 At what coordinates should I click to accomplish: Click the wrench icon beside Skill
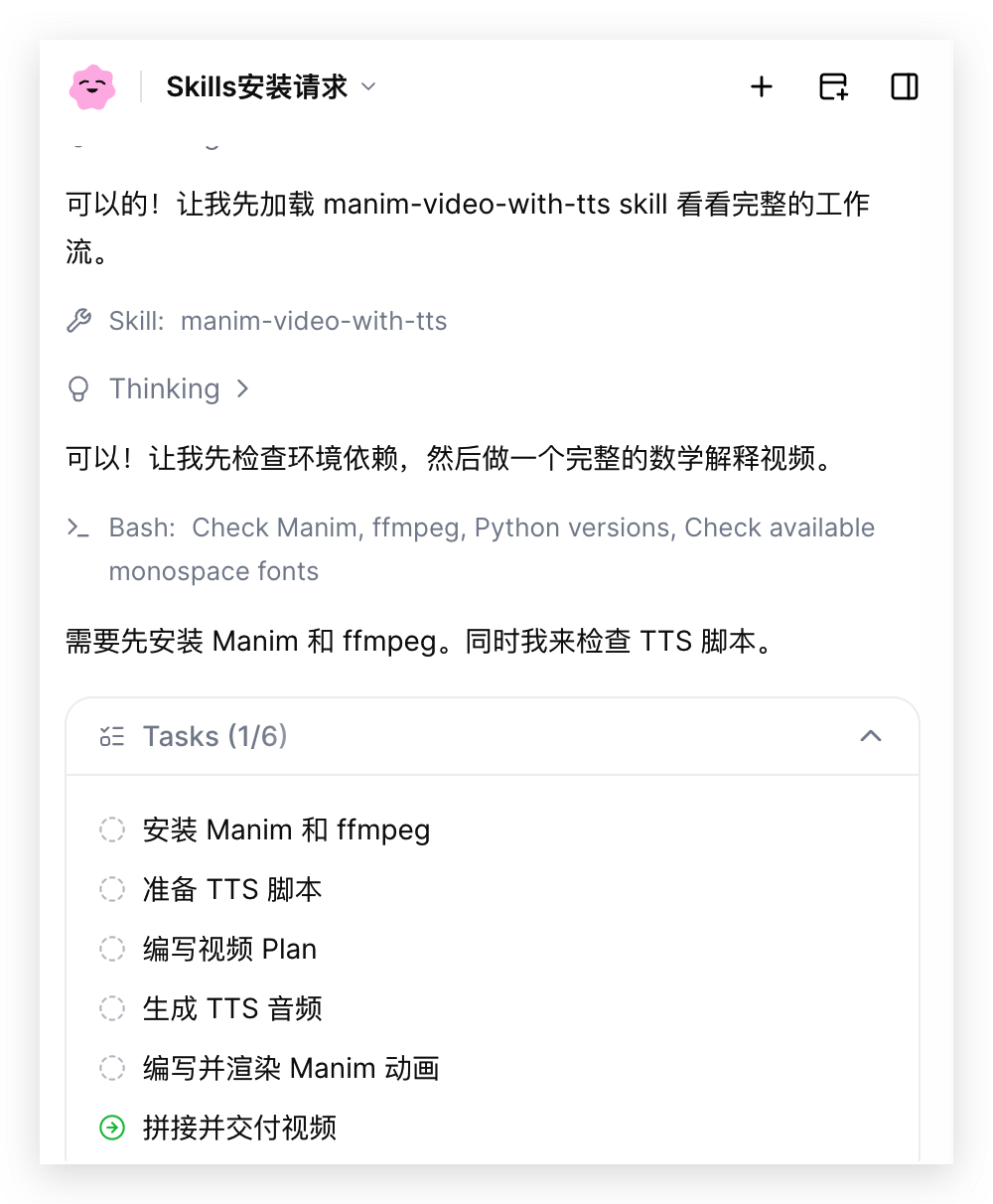coord(78,321)
